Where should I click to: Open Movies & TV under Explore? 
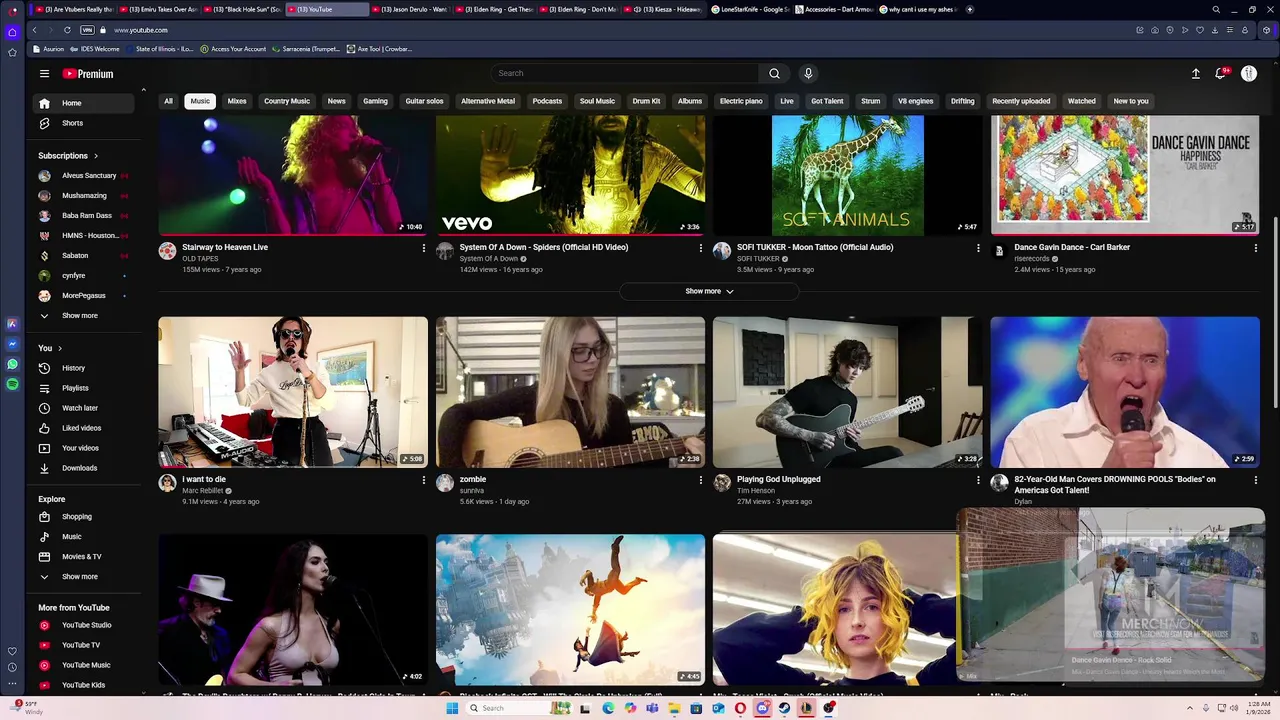pyautogui.click(x=84, y=557)
